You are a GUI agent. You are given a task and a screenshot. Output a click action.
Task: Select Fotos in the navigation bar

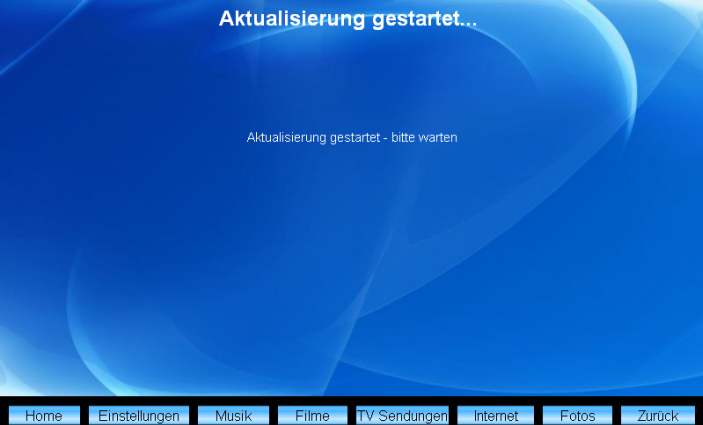coord(577,415)
